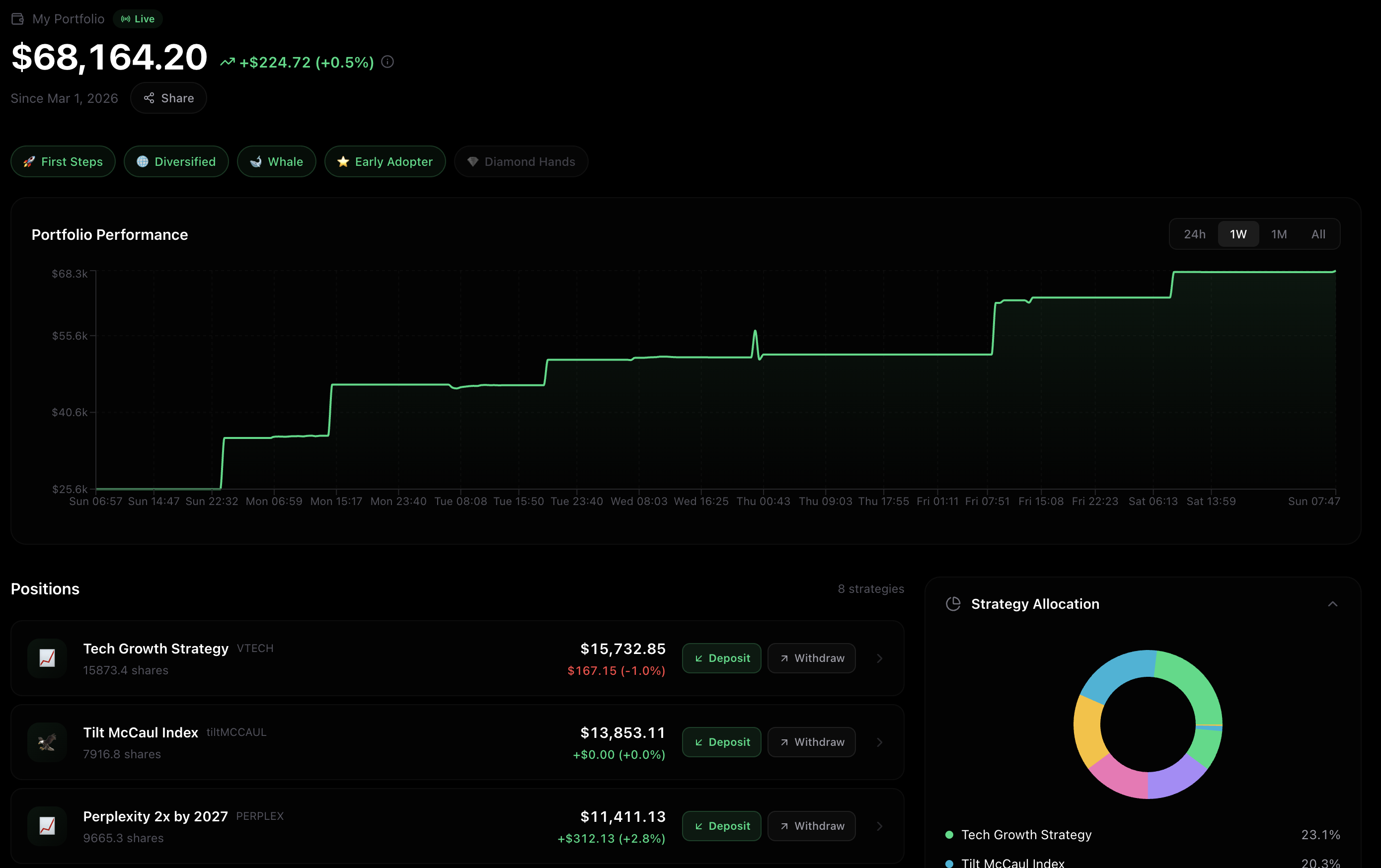This screenshot has height=868, width=1381.
Task: Open Perplexity 2x by 2027 row chevron
Action: pos(880,826)
